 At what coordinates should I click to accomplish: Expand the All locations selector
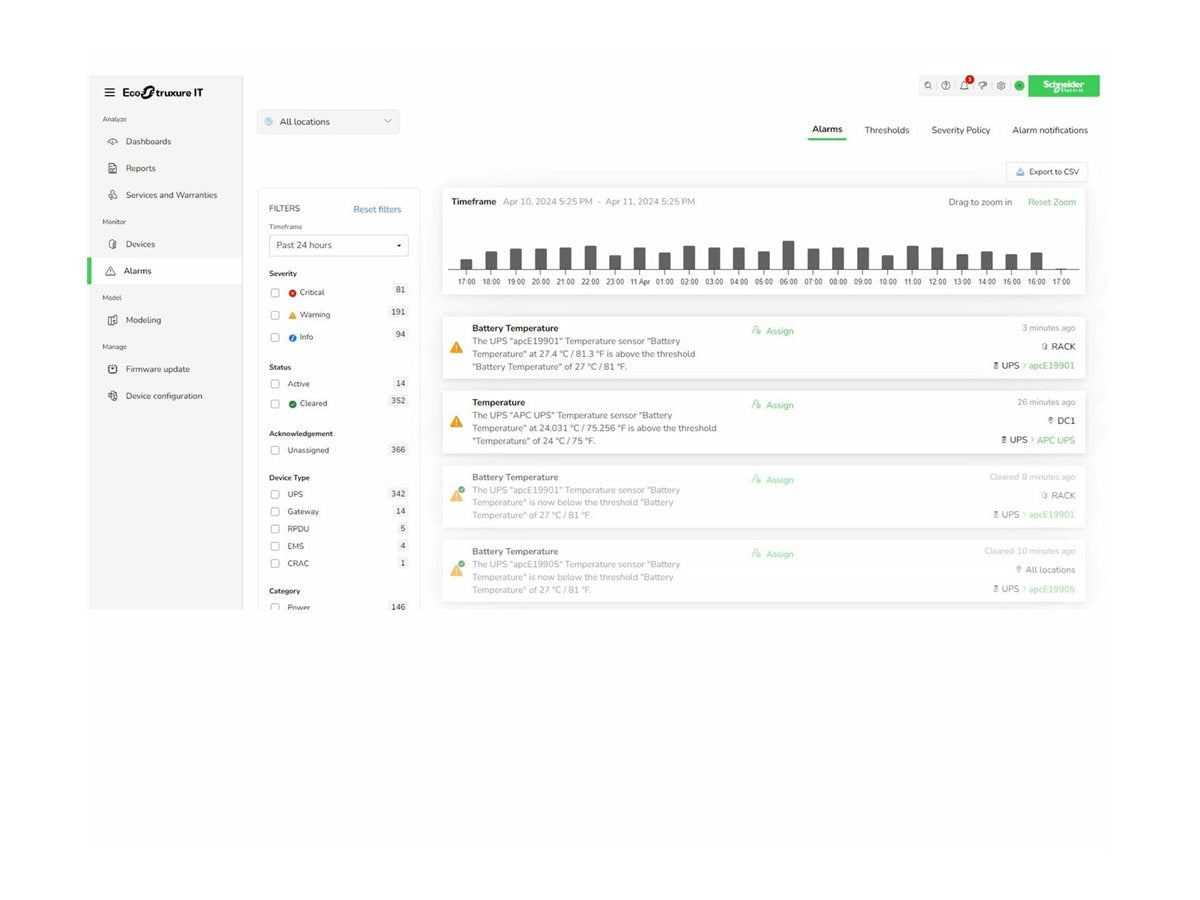[328, 121]
